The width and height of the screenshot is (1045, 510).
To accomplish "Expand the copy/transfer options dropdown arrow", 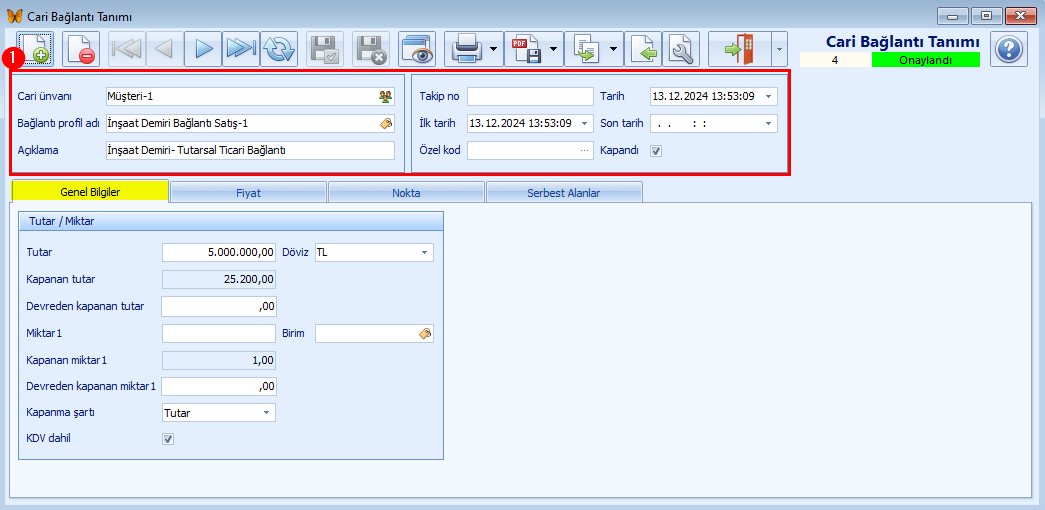I will [x=614, y=49].
